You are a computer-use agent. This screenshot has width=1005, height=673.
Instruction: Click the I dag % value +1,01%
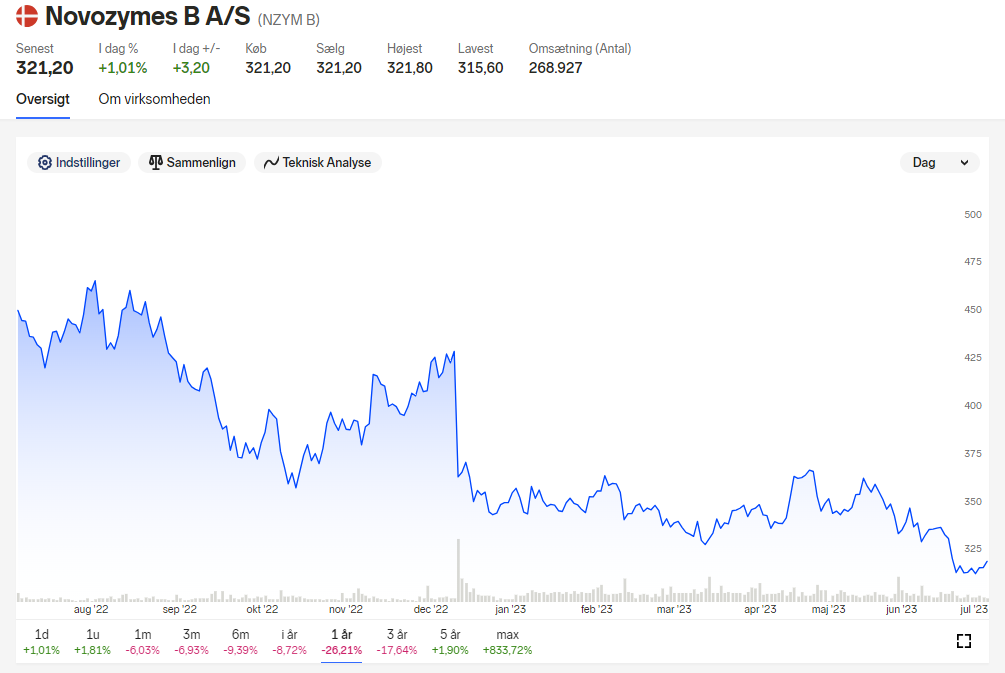click(122, 68)
